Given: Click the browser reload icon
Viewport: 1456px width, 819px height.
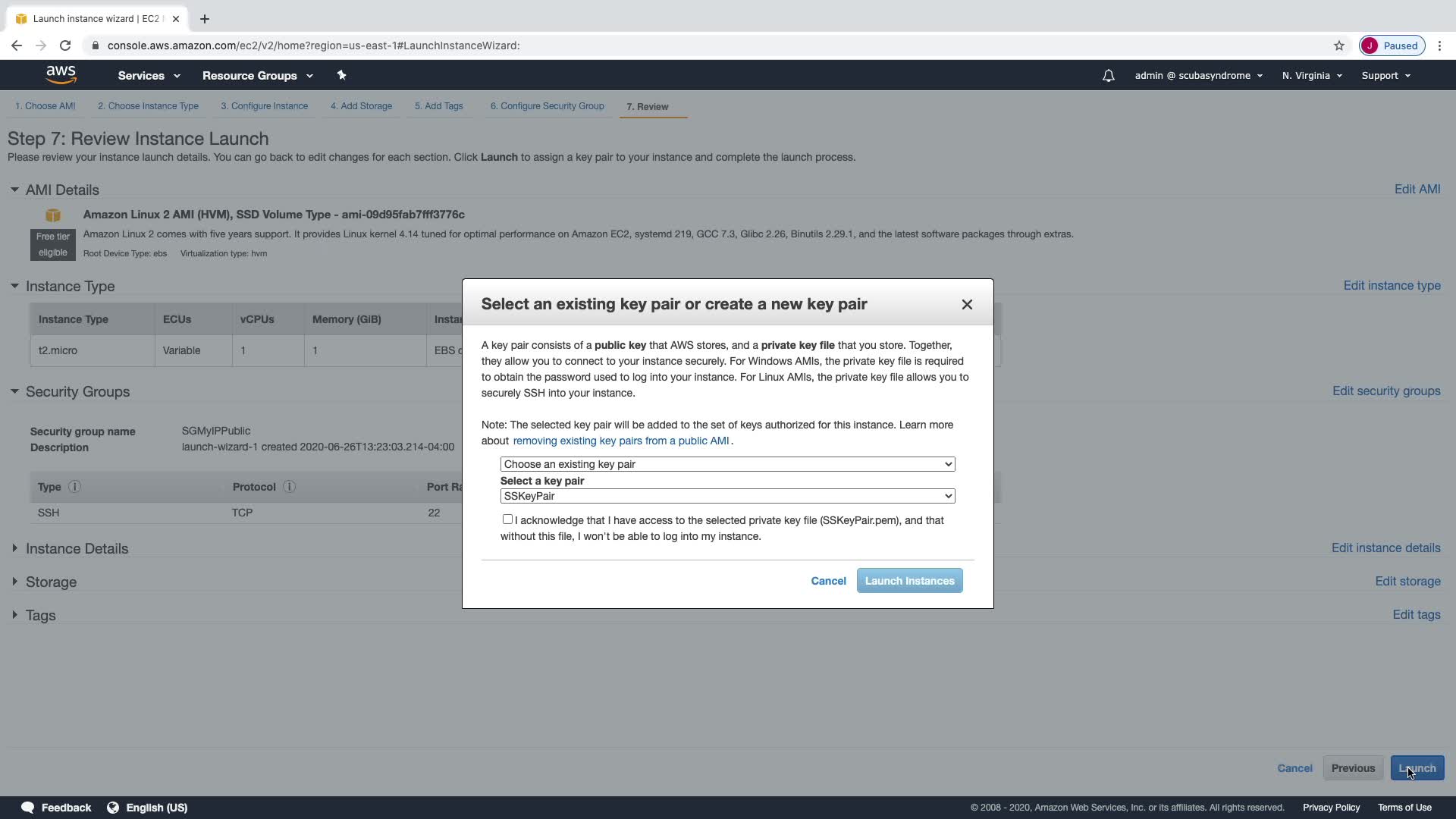Looking at the screenshot, I should (65, 45).
